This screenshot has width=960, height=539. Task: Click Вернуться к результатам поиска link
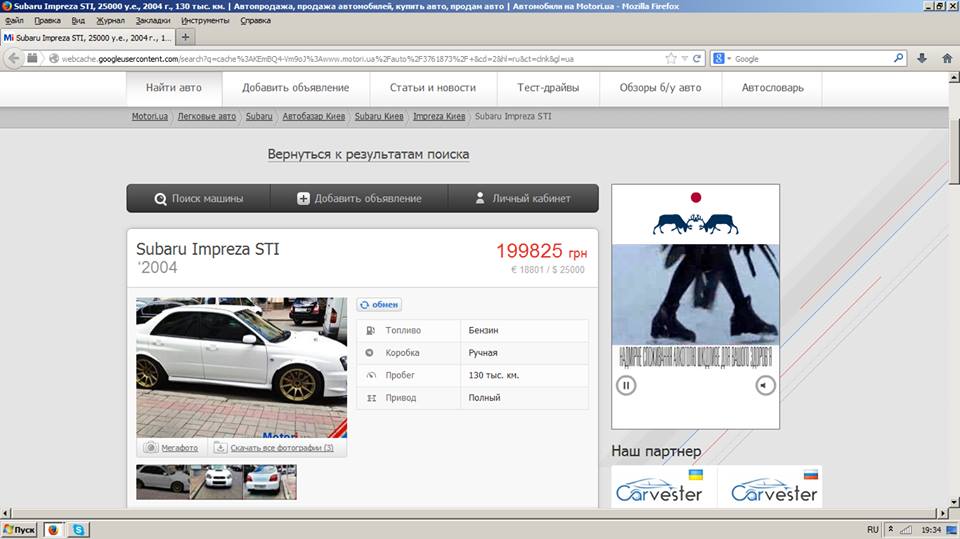click(x=368, y=154)
